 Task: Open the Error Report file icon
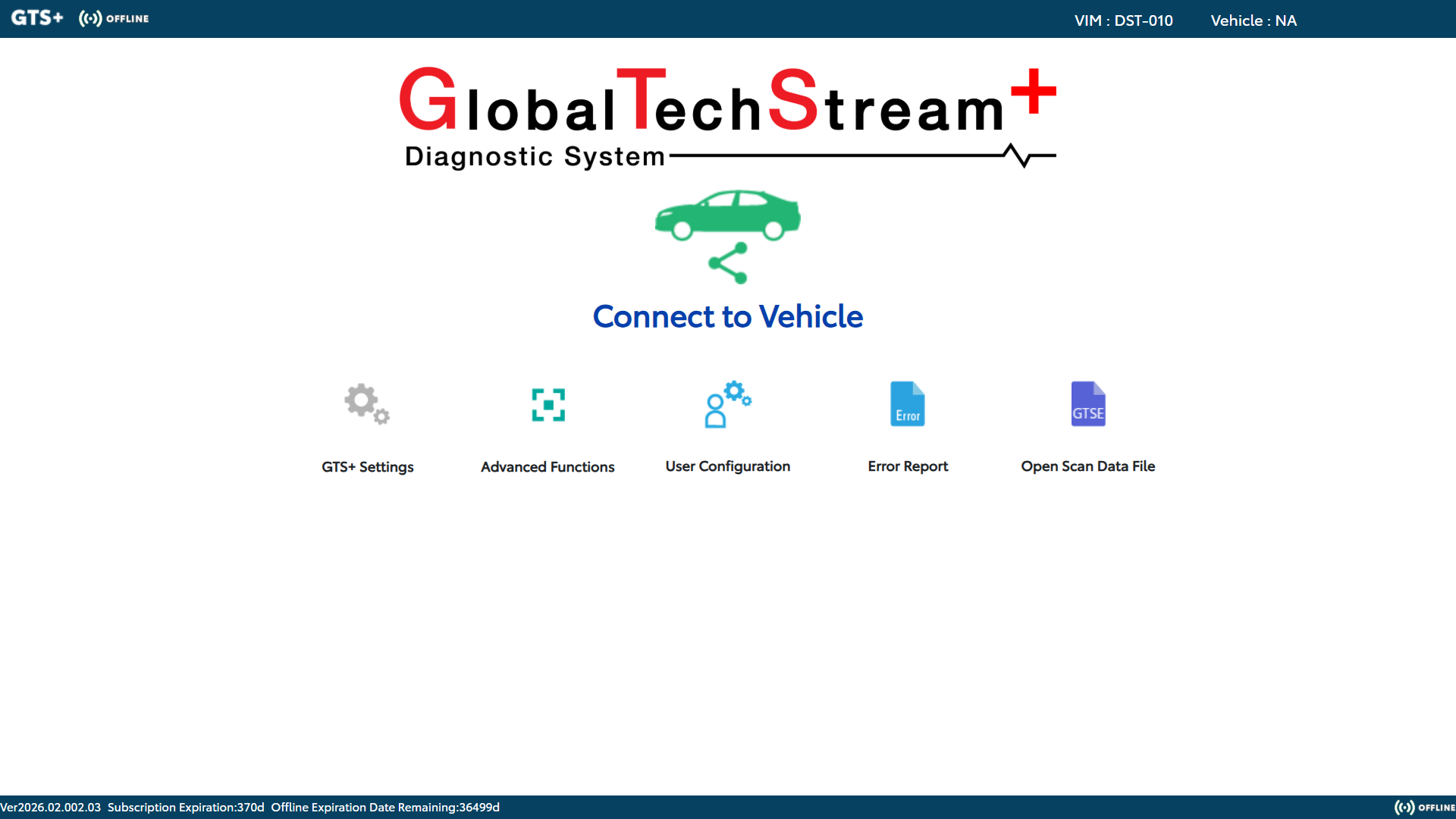tap(908, 403)
